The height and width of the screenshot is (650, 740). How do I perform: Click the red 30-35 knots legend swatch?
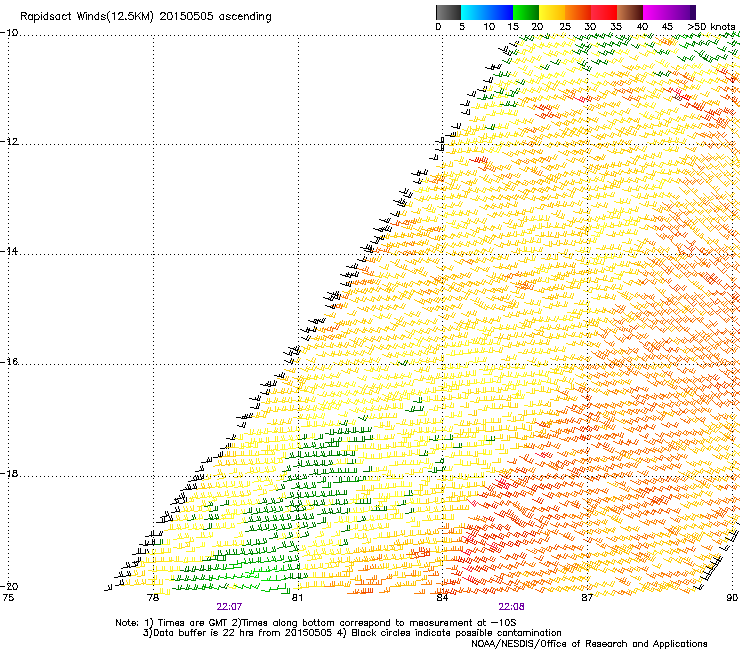604,12
